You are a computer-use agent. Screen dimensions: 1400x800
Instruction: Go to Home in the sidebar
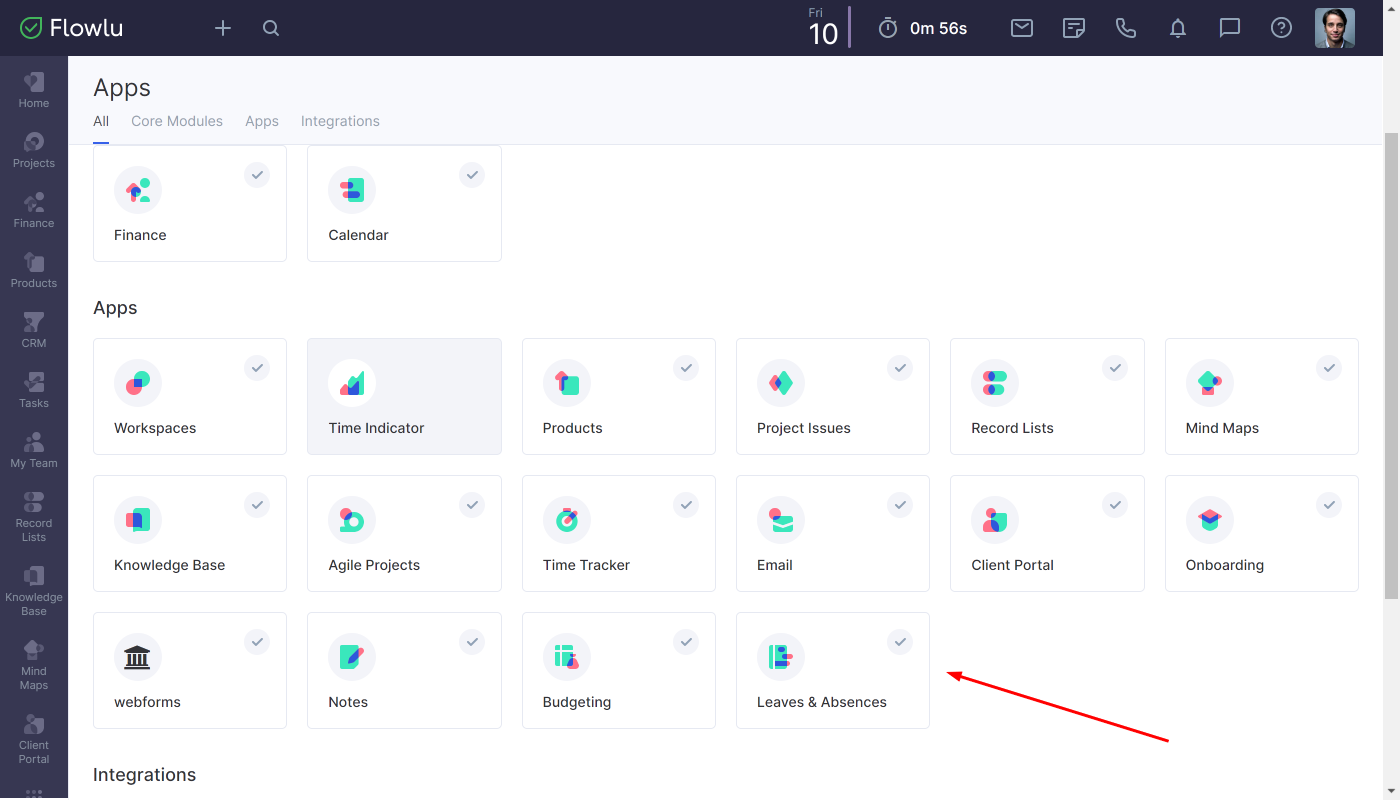click(x=34, y=90)
